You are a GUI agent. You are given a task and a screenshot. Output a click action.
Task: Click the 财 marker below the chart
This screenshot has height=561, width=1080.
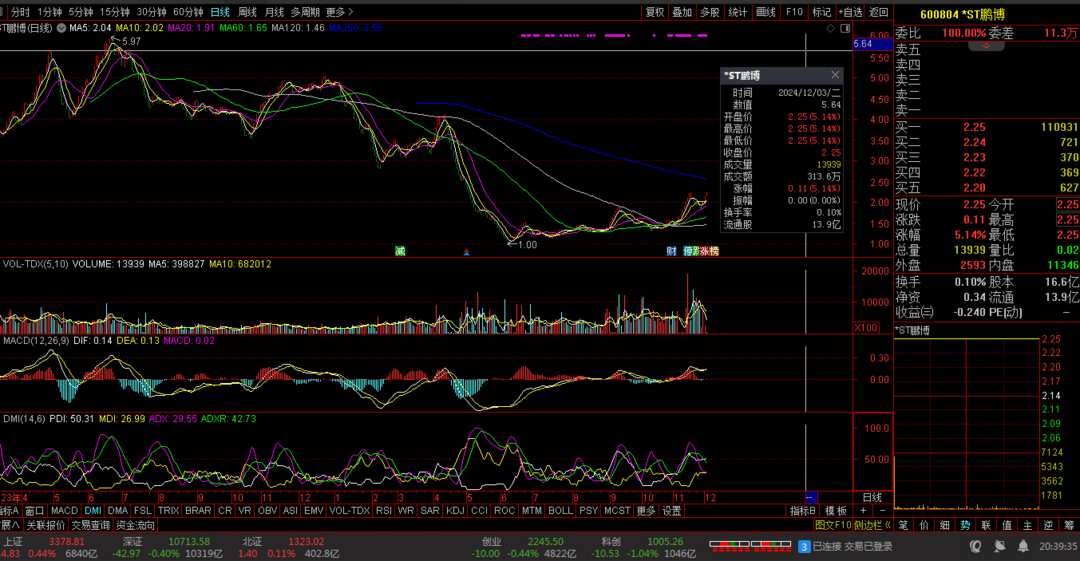click(x=672, y=251)
